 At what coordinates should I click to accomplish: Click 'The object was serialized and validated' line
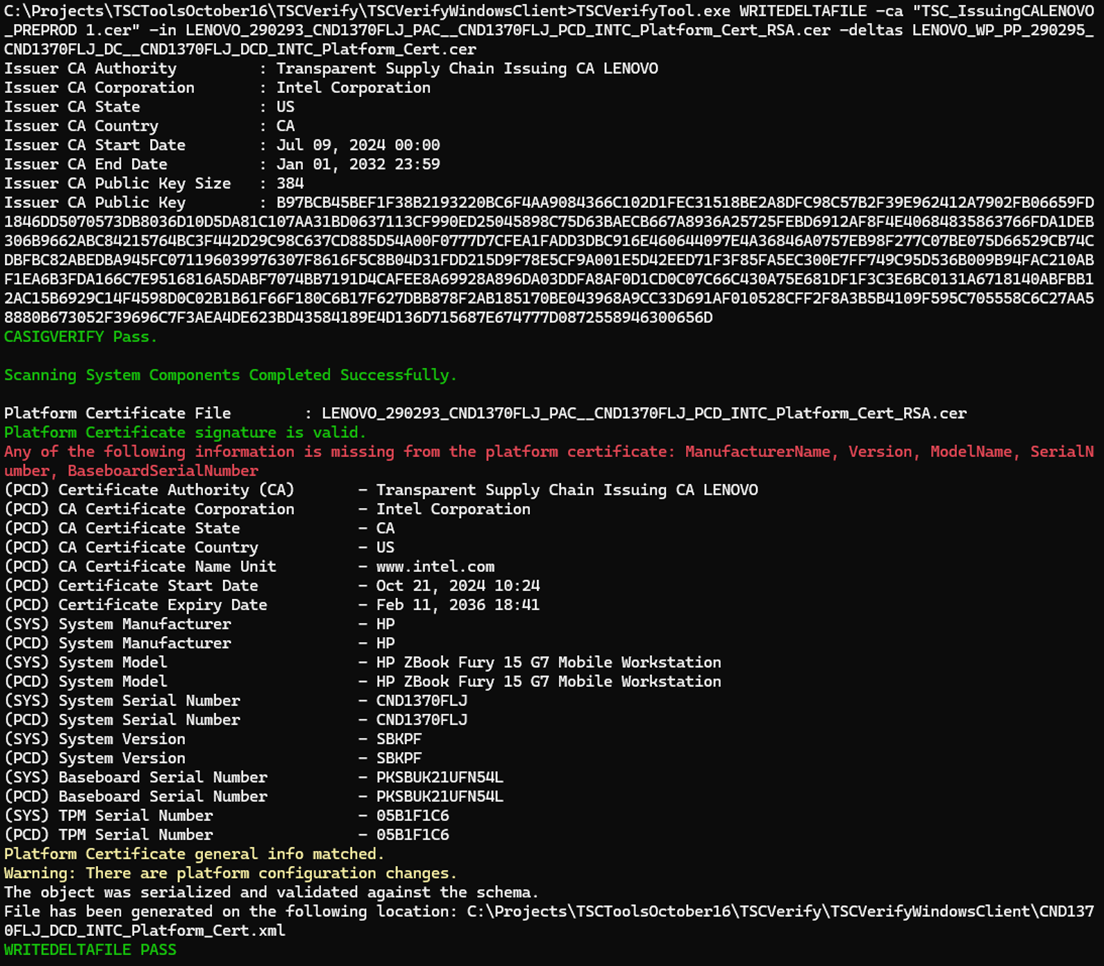coord(271,892)
